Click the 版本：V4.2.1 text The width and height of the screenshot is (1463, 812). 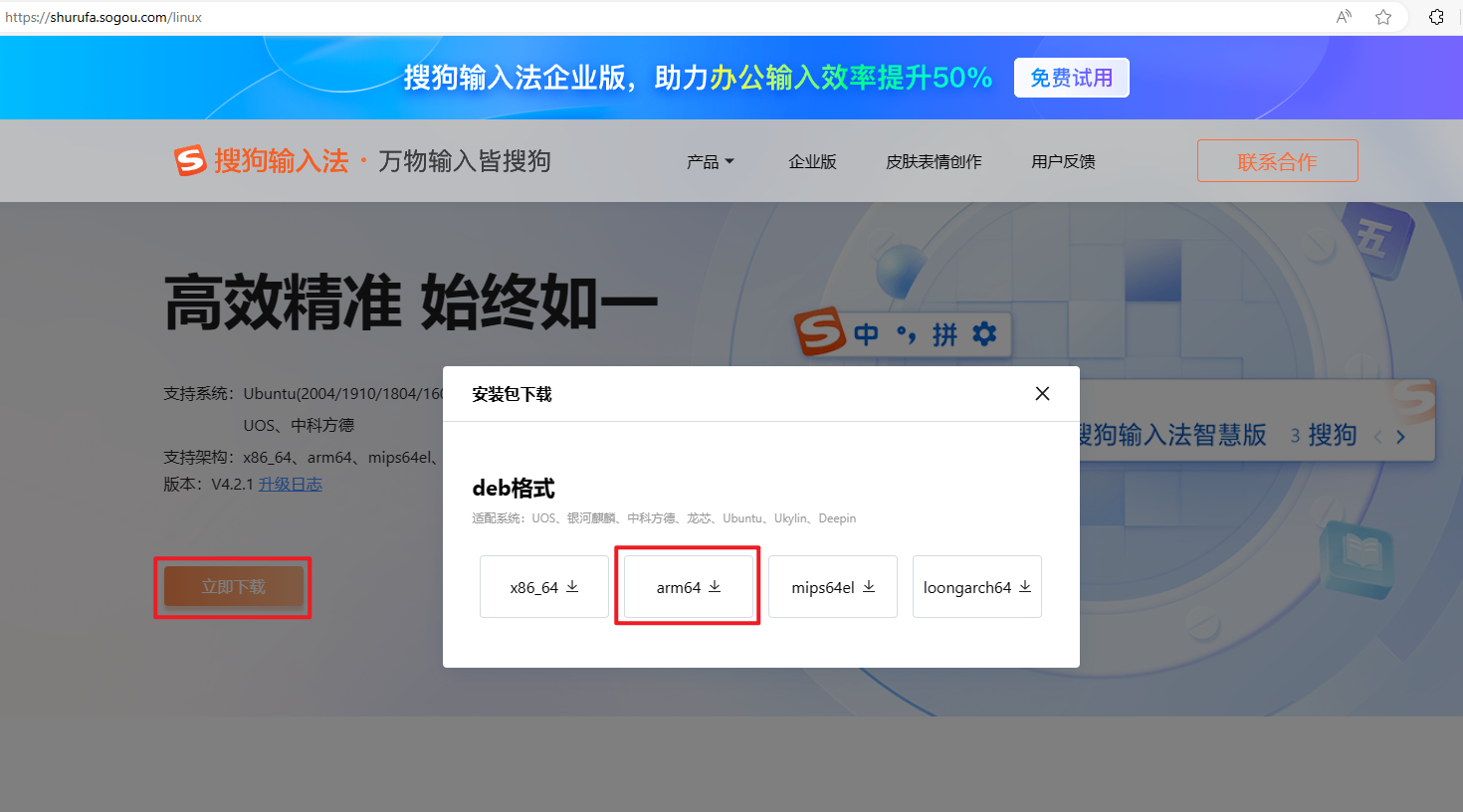coord(209,484)
